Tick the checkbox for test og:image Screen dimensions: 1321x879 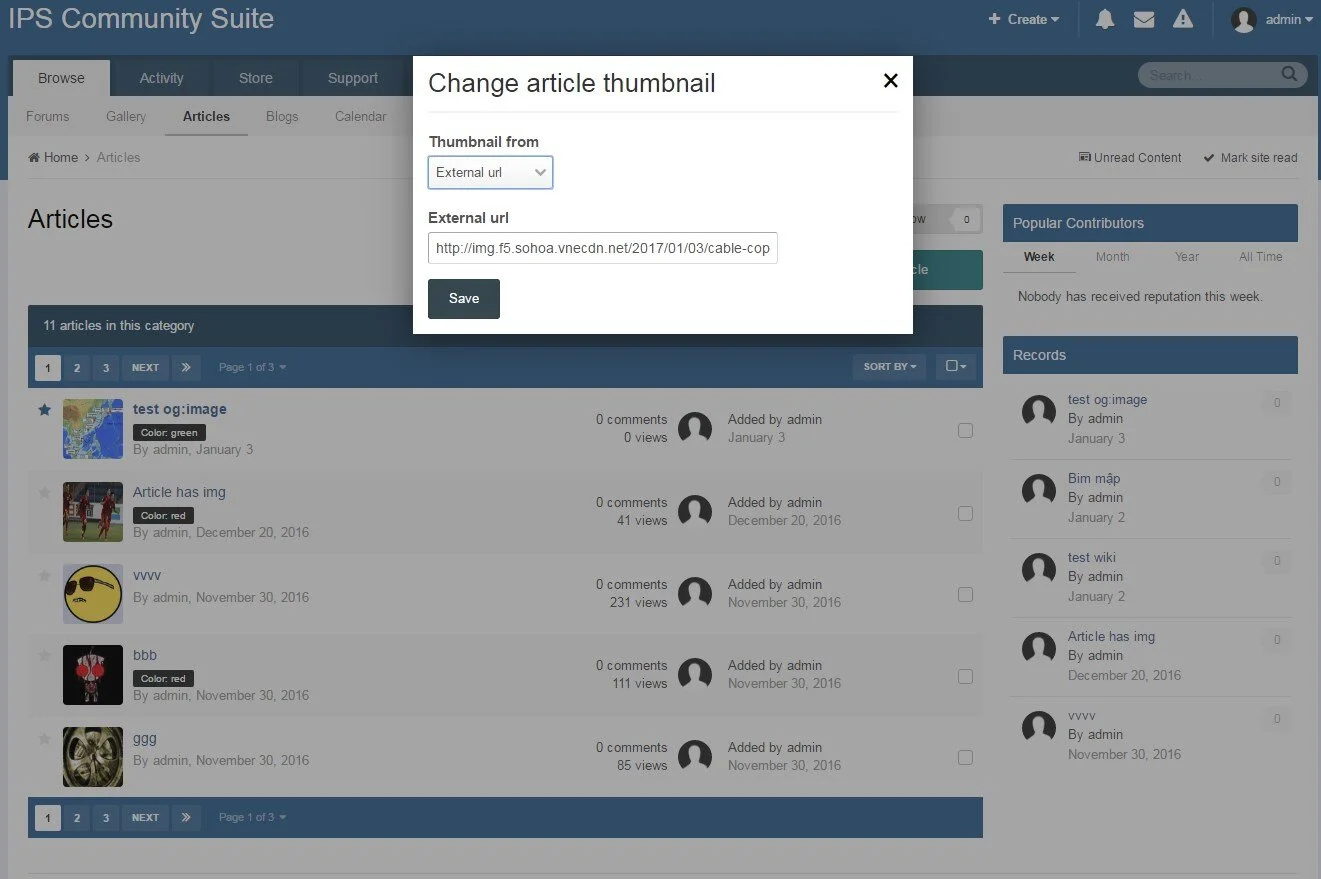click(x=965, y=430)
